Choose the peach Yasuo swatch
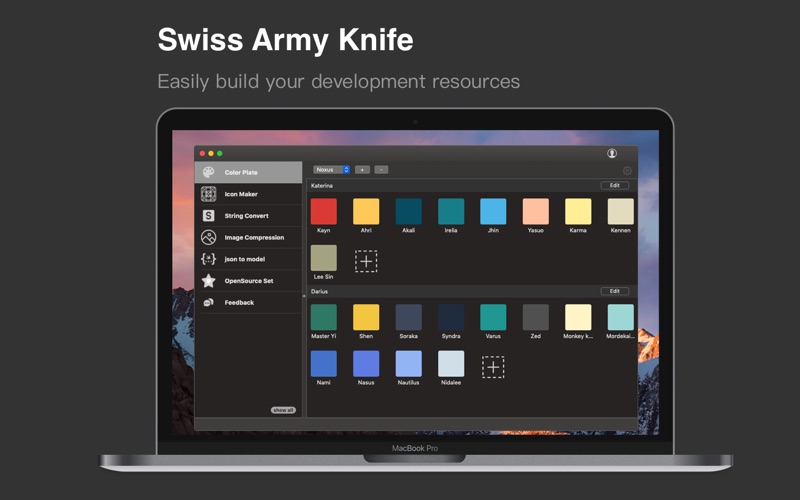Screen dimensions: 800x500 point(536,211)
